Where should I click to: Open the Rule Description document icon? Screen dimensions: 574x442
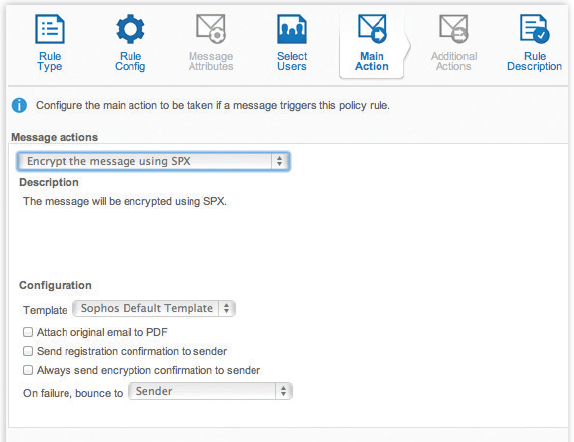534,29
